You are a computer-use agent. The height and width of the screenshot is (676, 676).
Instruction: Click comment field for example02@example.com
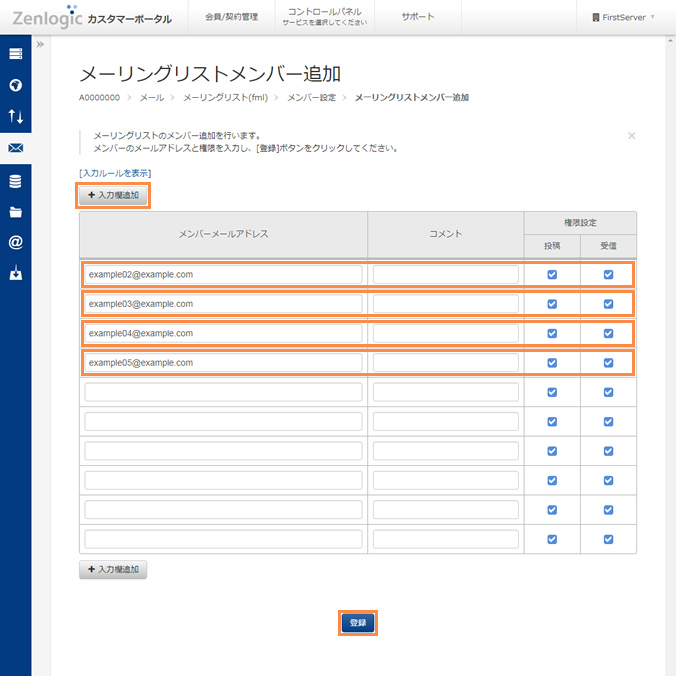[x=446, y=275]
